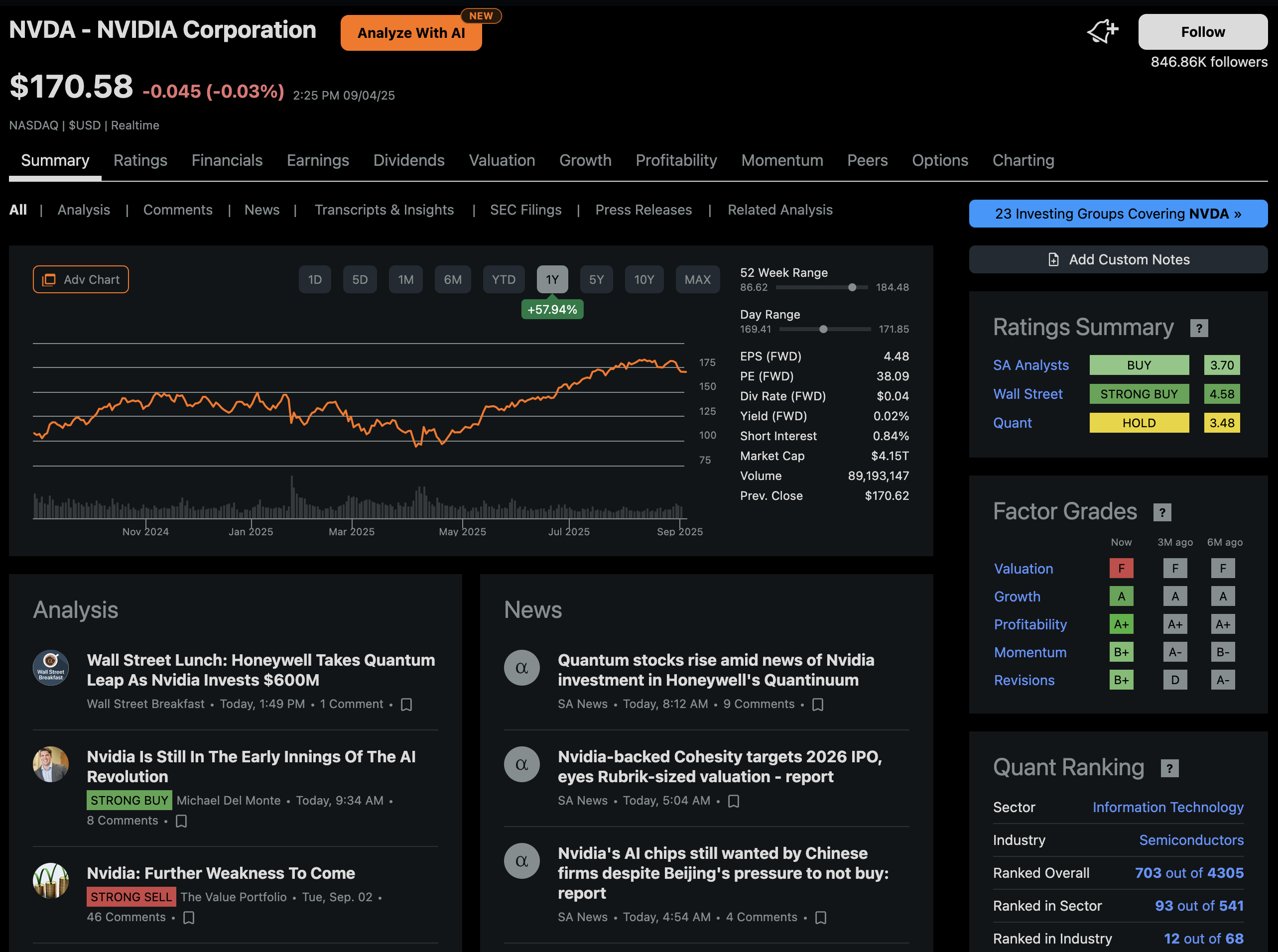Bookmark the Quantum stocks rise news item
This screenshot has height=952, width=1278.
point(817,704)
